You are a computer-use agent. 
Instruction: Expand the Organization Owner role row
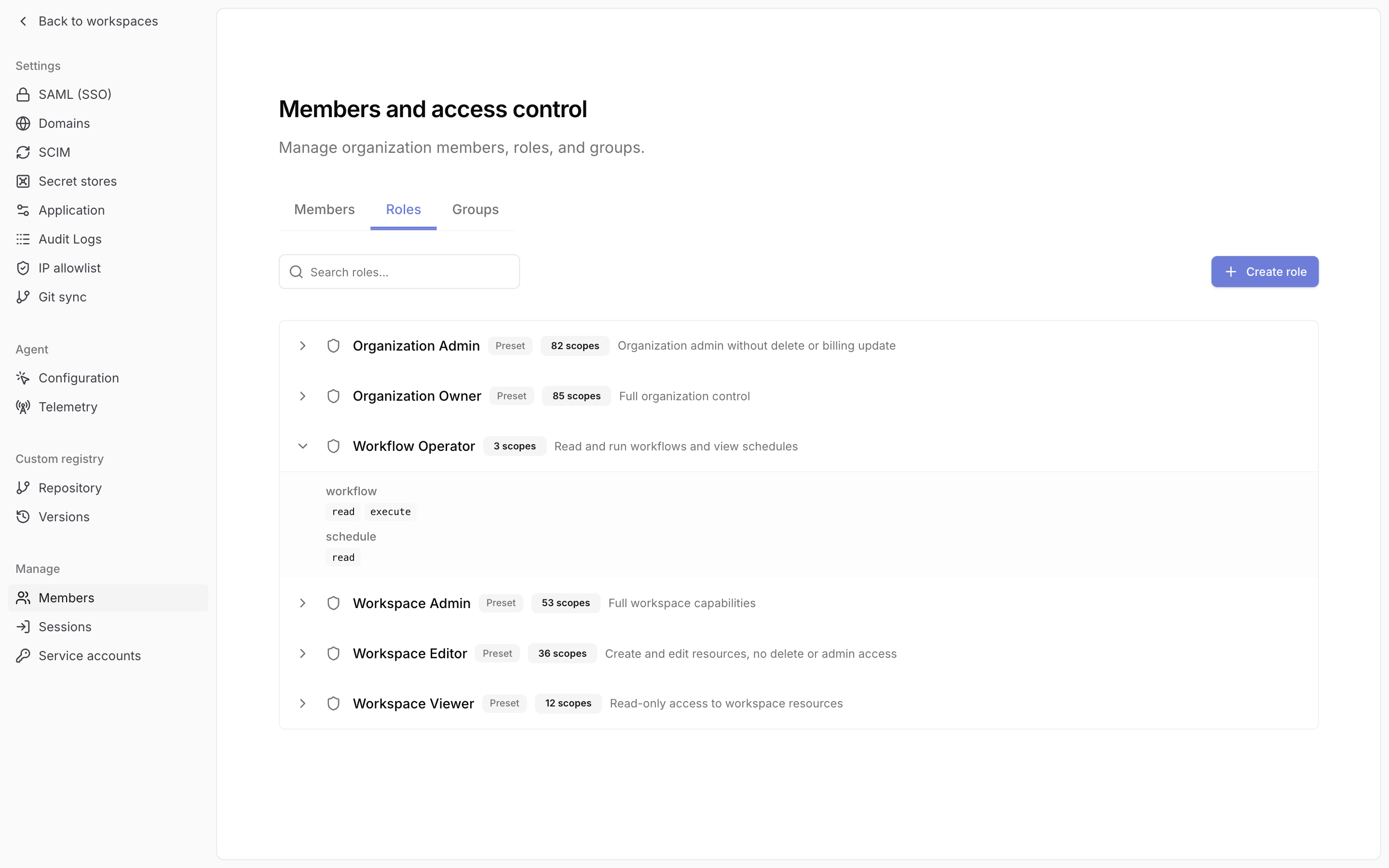pyautogui.click(x=302, y=396)
